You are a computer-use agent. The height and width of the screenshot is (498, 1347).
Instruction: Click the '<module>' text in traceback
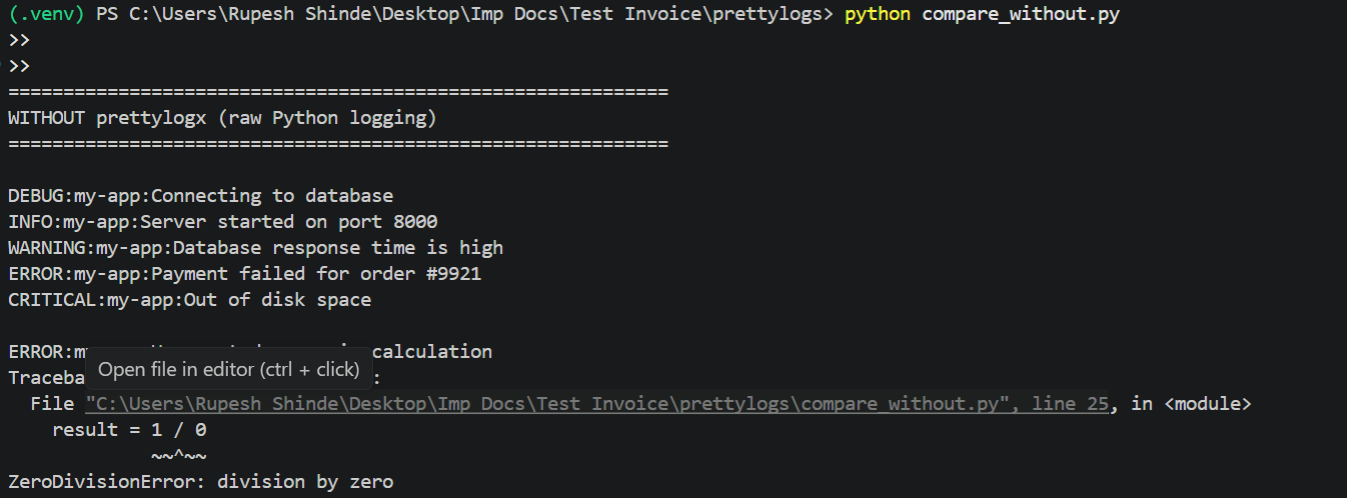pyautogui.click(x=1207, y=404)
